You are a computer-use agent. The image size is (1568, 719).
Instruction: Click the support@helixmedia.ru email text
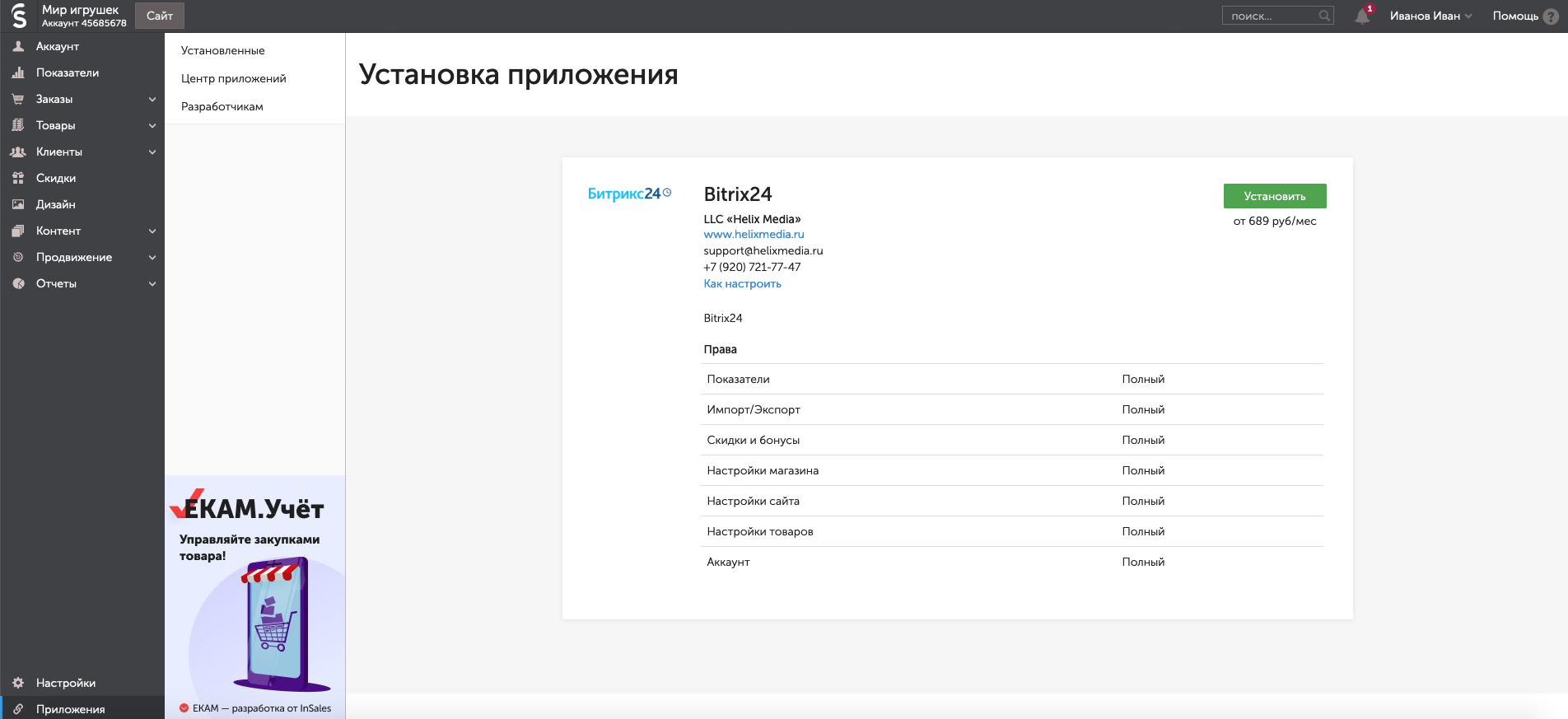point(763,250)
